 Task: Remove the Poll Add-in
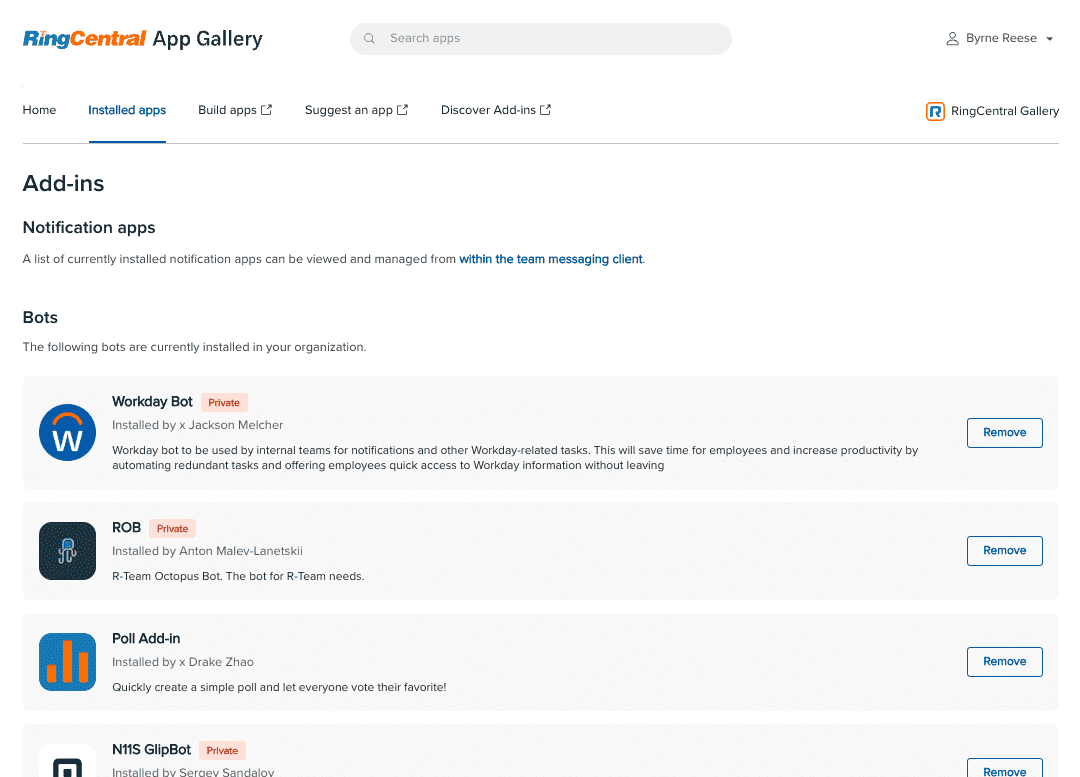click(1004, 662)
